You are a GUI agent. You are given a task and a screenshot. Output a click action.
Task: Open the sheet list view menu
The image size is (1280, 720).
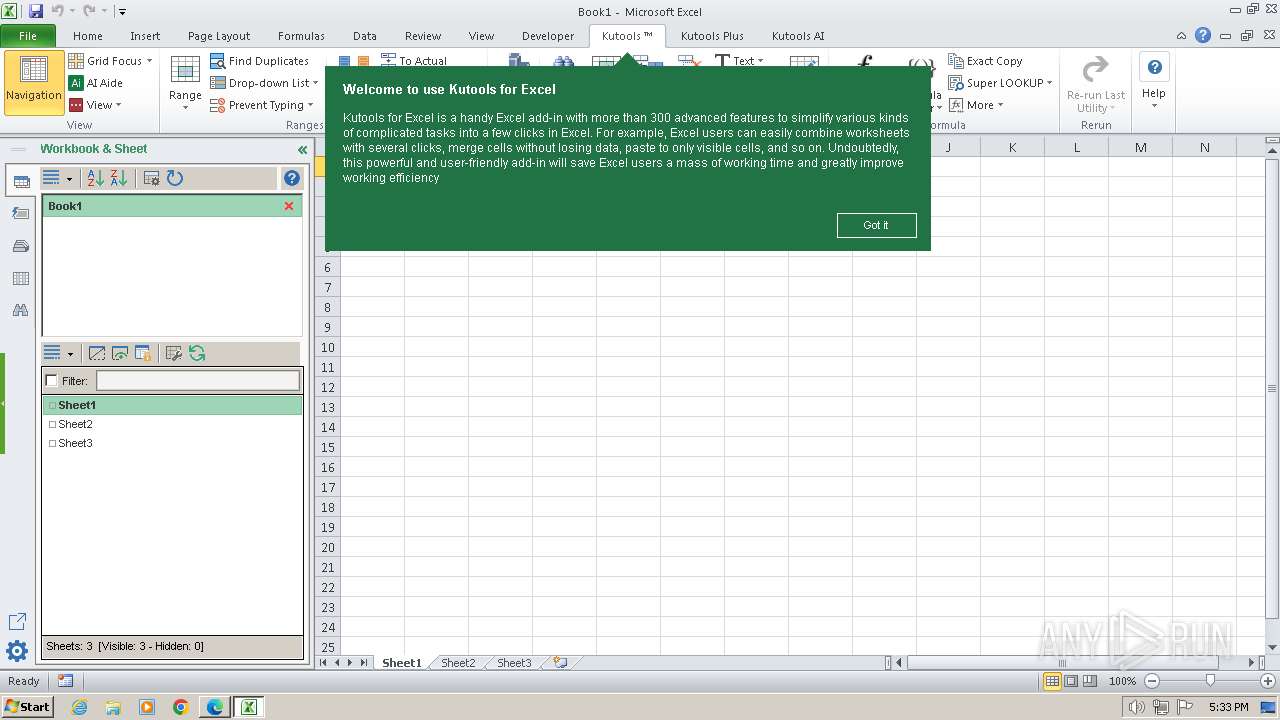pos(58,353)
